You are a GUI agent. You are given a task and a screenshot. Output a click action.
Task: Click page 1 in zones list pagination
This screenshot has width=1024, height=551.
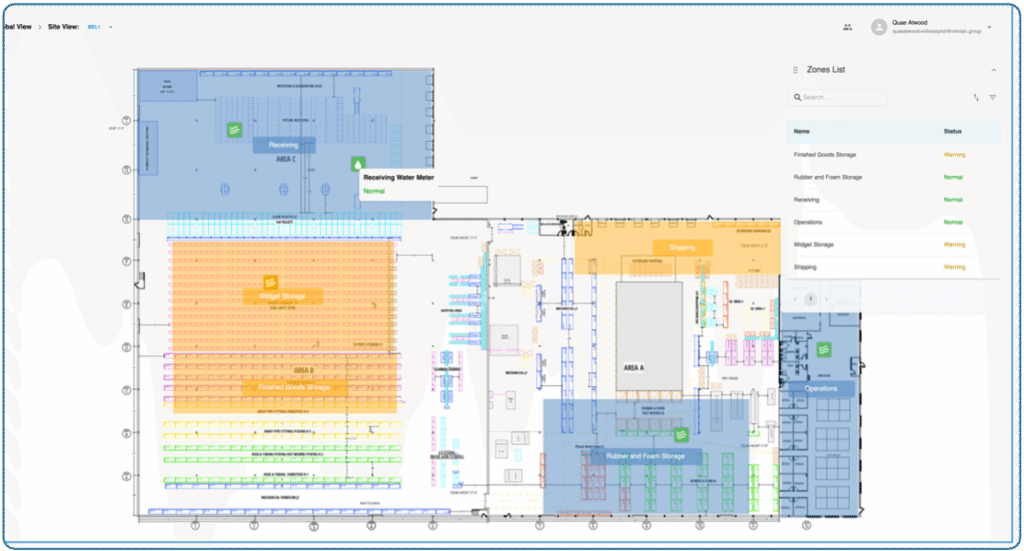click(811, 299)
